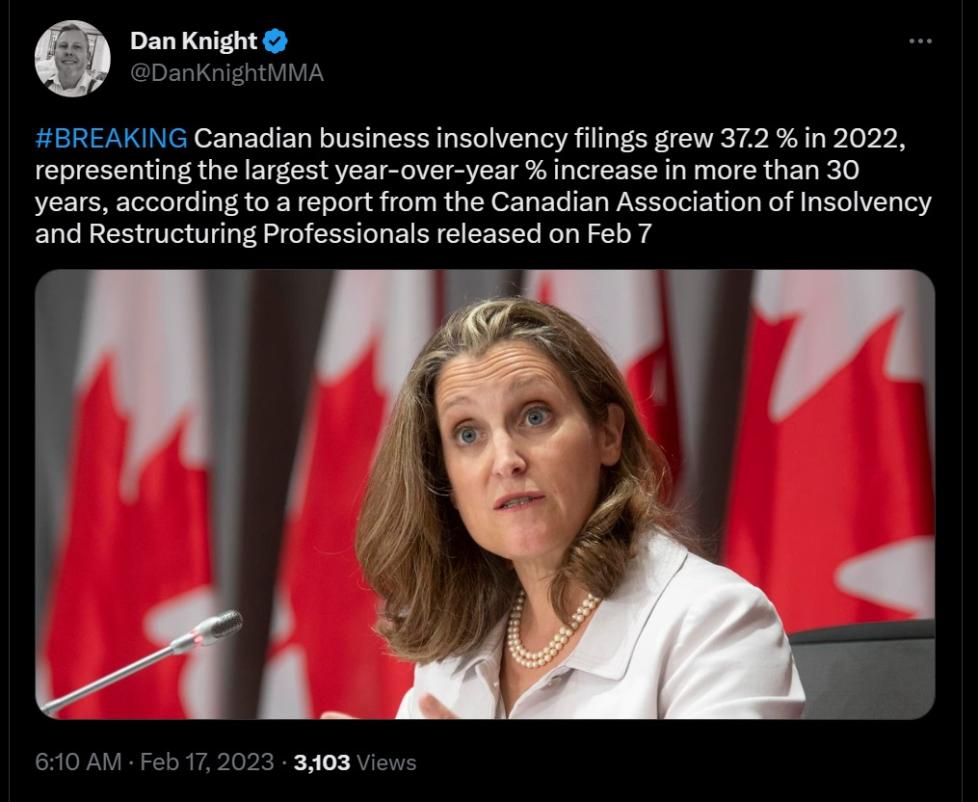978x802 pixels.
Task: Open Dan Knight's profile picture
Action: click(72, 58)
